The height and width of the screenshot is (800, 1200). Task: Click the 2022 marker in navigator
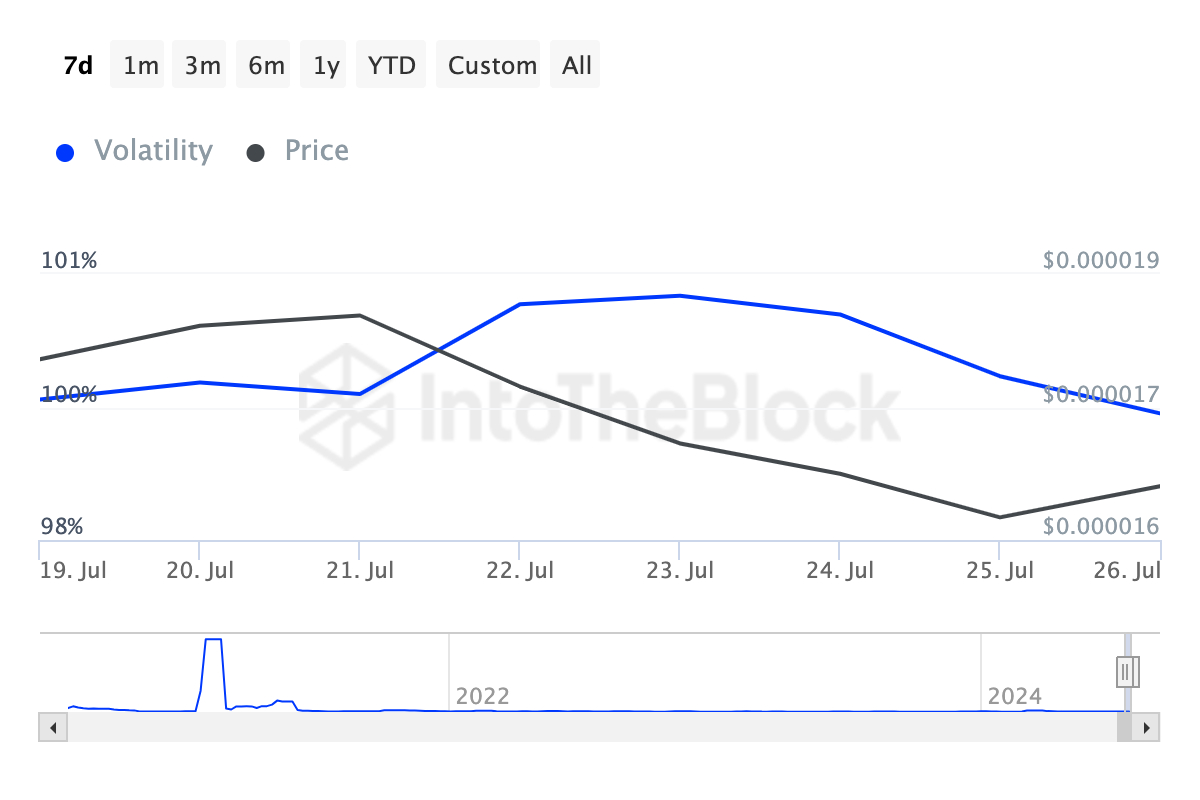pos(482,696)
